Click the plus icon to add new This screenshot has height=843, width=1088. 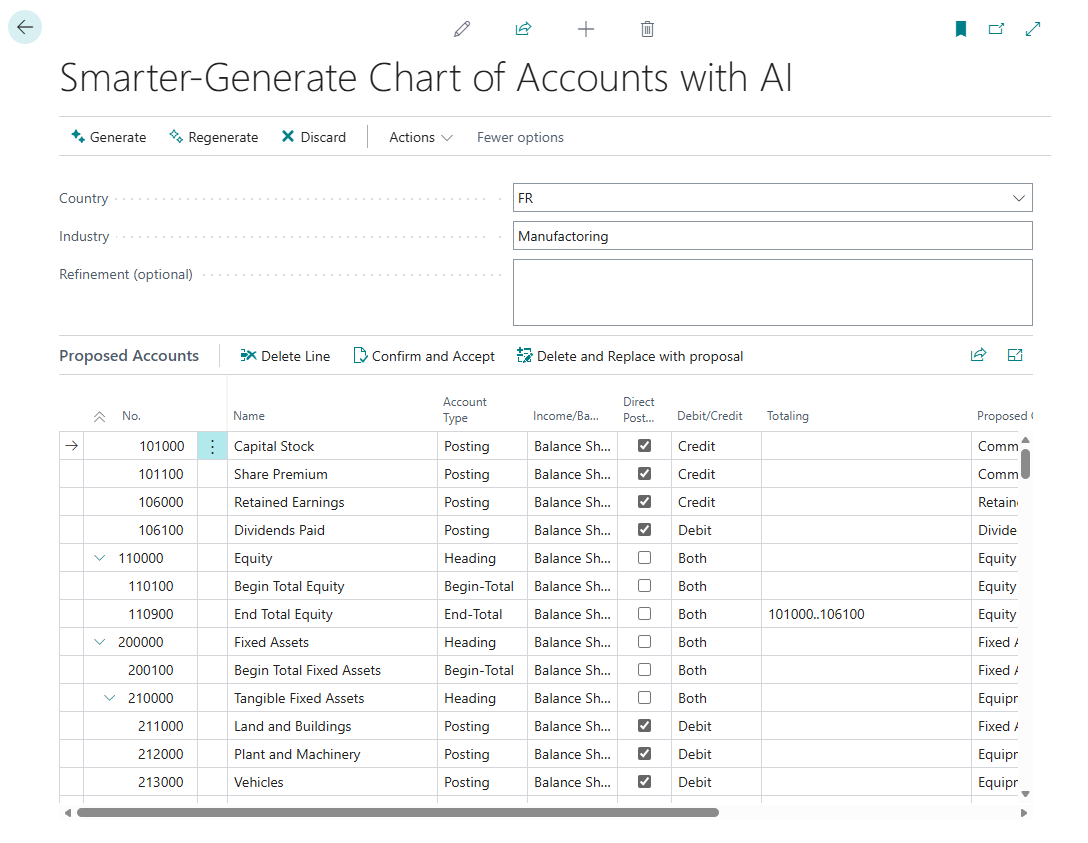(x=586, y=29)
